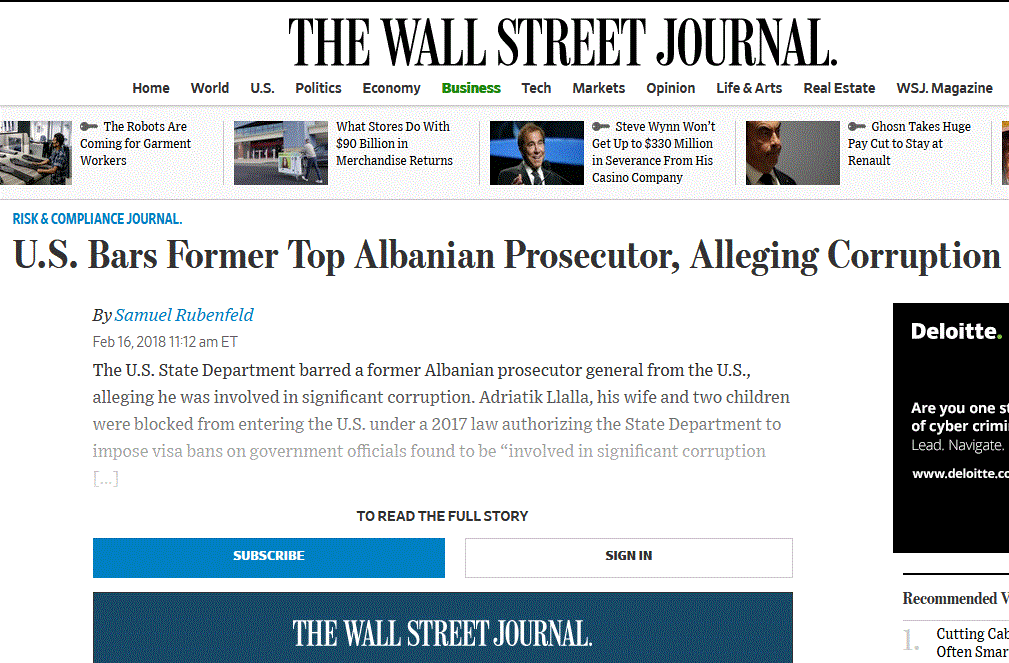Click The Wall Street Journal masthead logo

[x=563, y=42]
